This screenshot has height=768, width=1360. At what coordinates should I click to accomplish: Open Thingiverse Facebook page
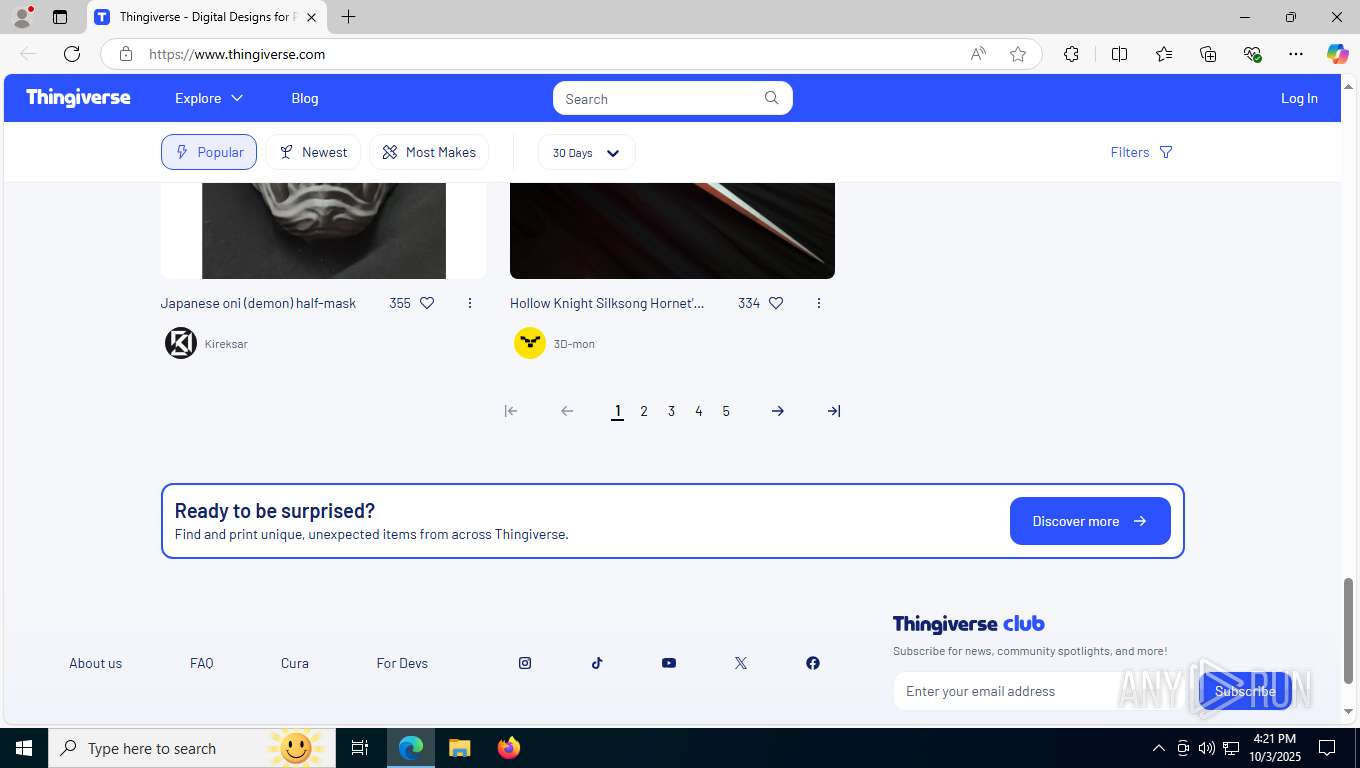point(813,663)
